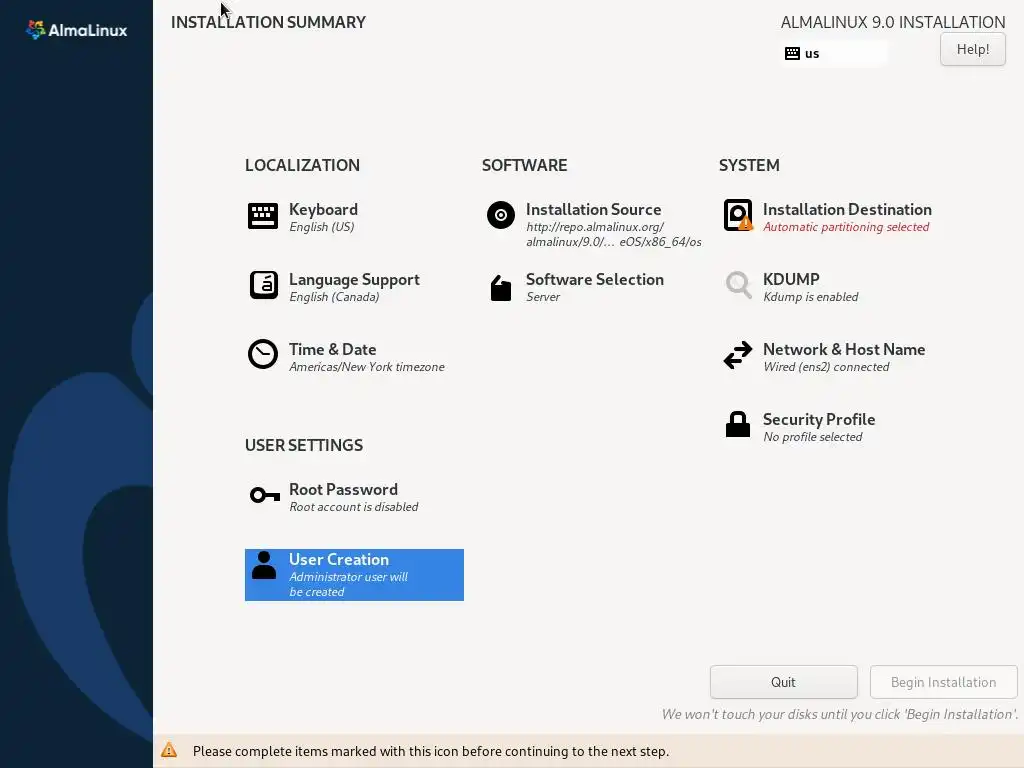Open the KDUMP title
The image size is (1024, 768).
(791, 280)
